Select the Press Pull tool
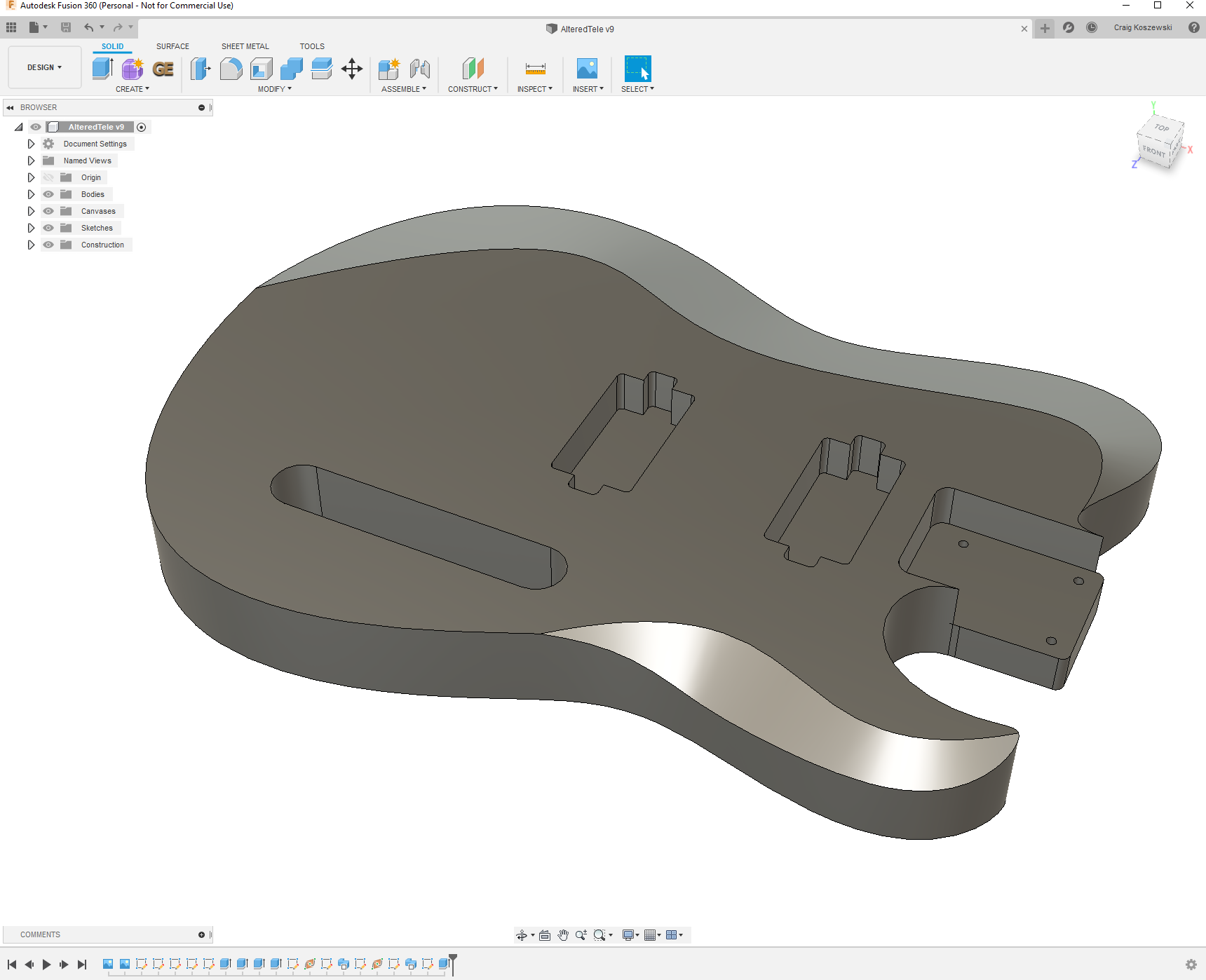1206x980 pixels. click(x=201, y=69)
